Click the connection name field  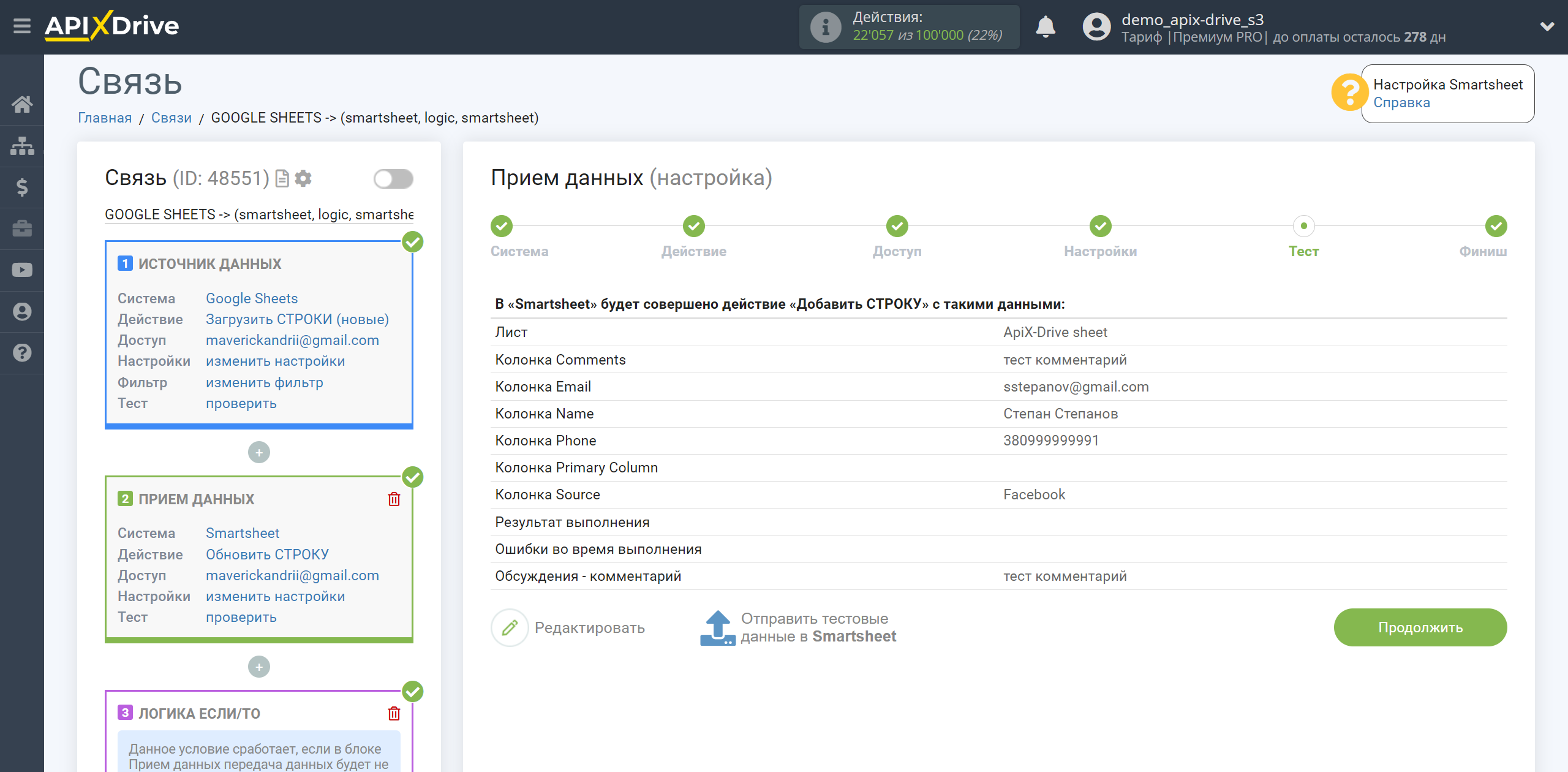pyautogui.click(x=259, y=214)
